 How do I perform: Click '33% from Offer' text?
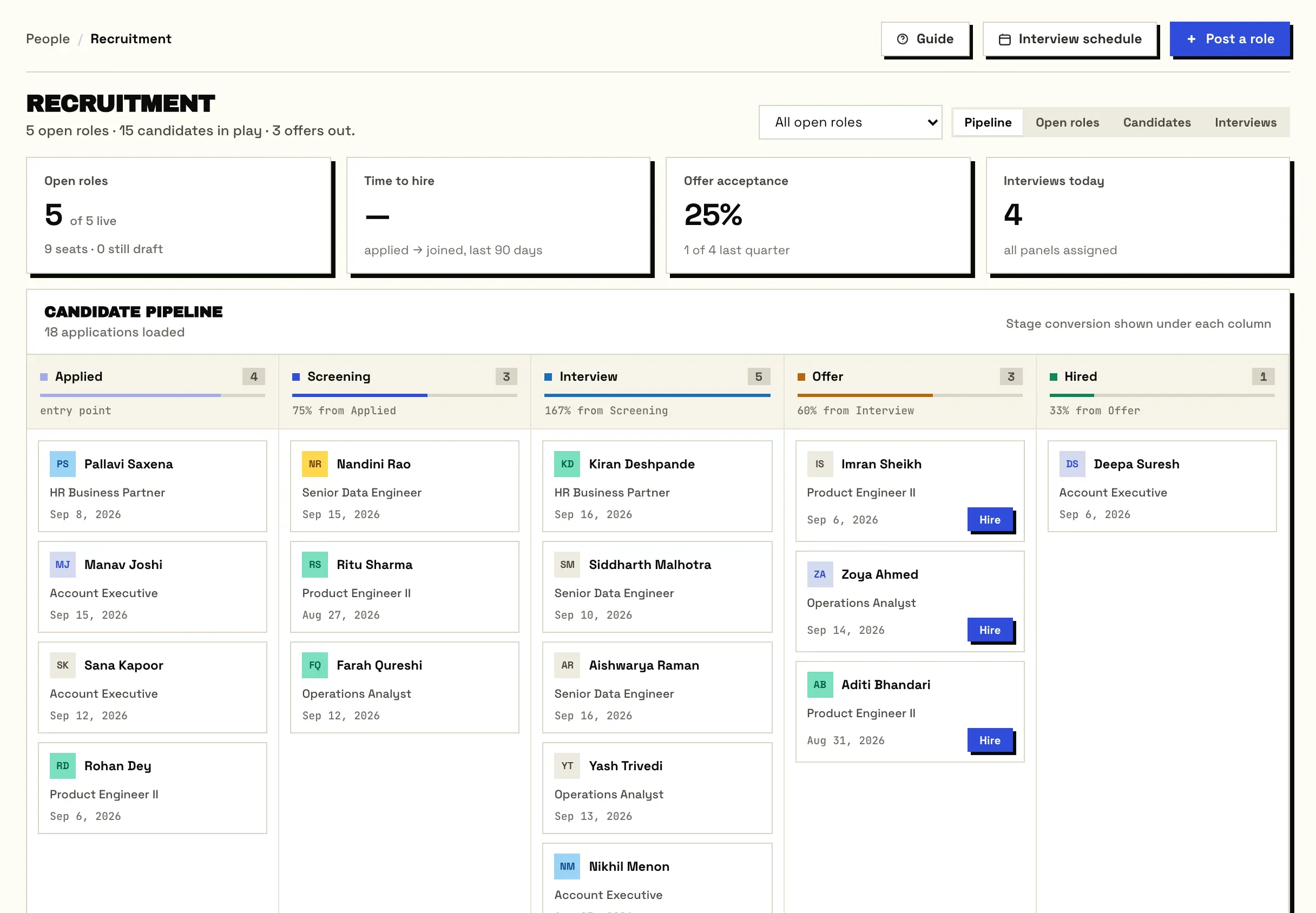[x=1095, y=410]
